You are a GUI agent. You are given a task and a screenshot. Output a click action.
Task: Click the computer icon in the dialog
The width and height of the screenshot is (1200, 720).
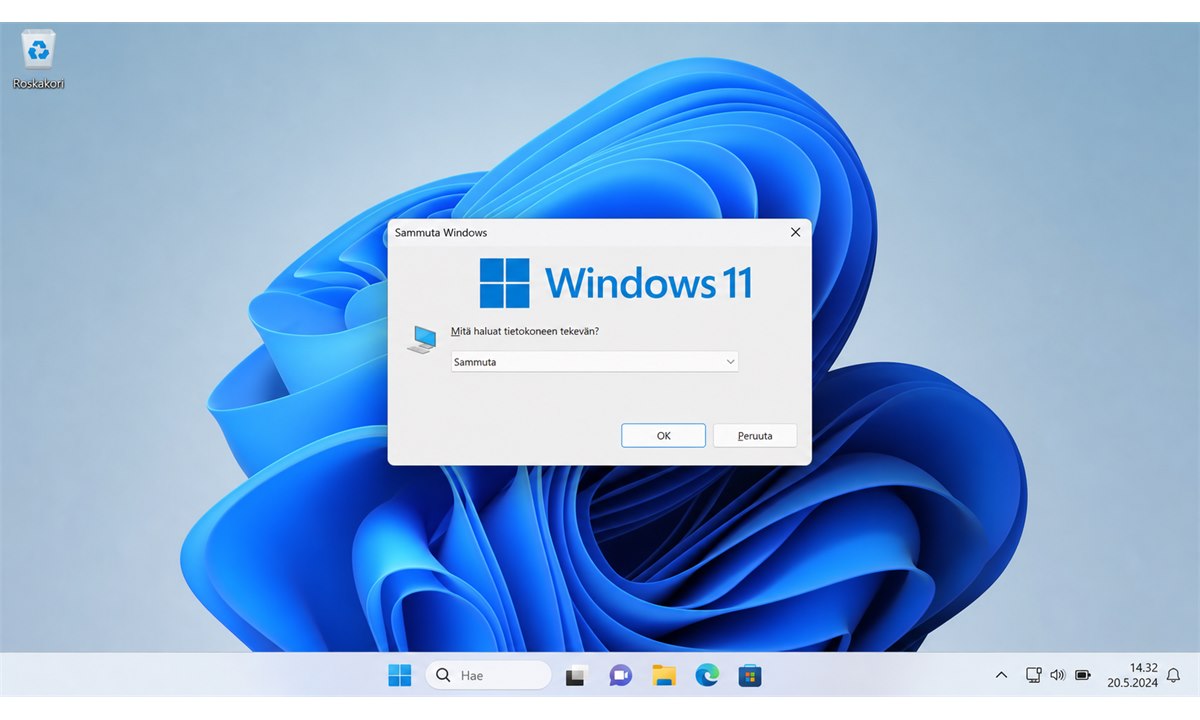(x=421, y=339)
